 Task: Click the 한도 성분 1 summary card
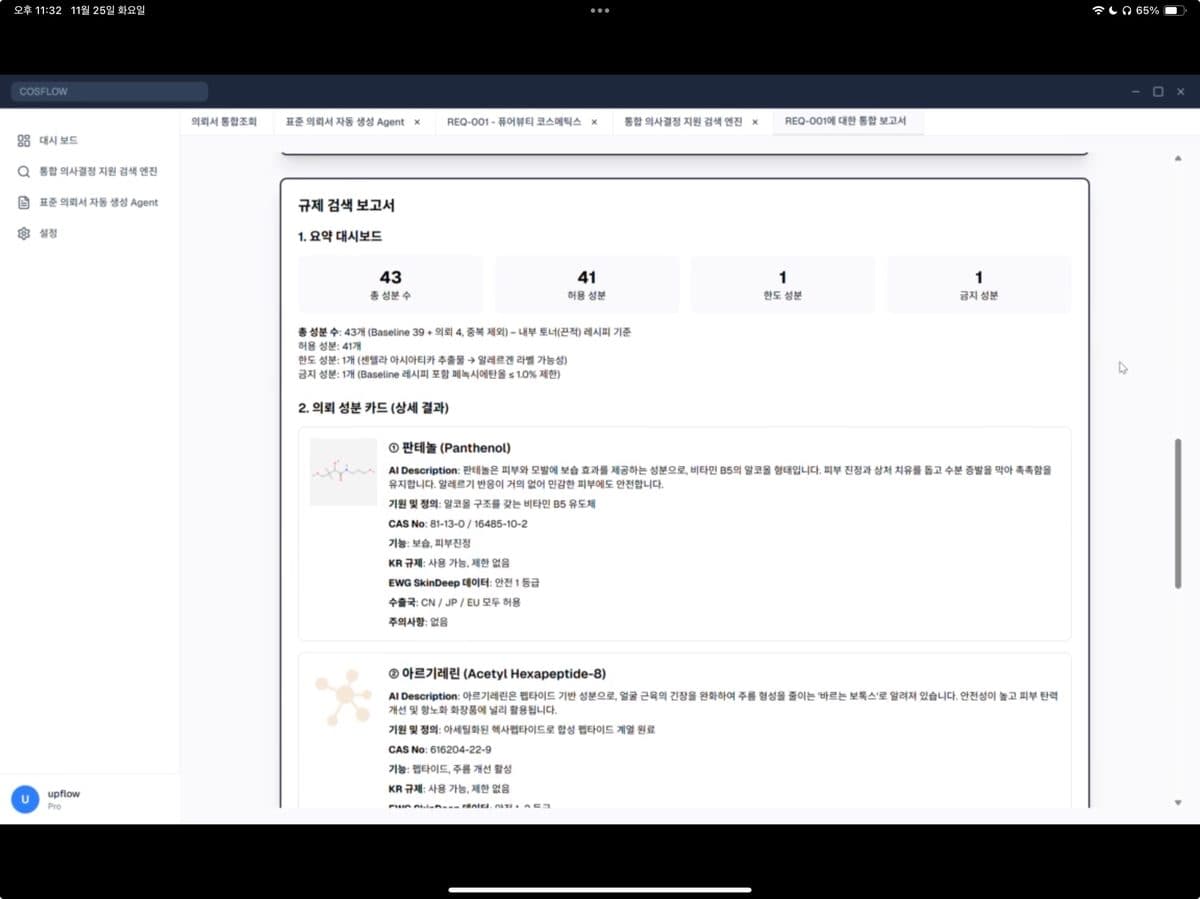783,285
